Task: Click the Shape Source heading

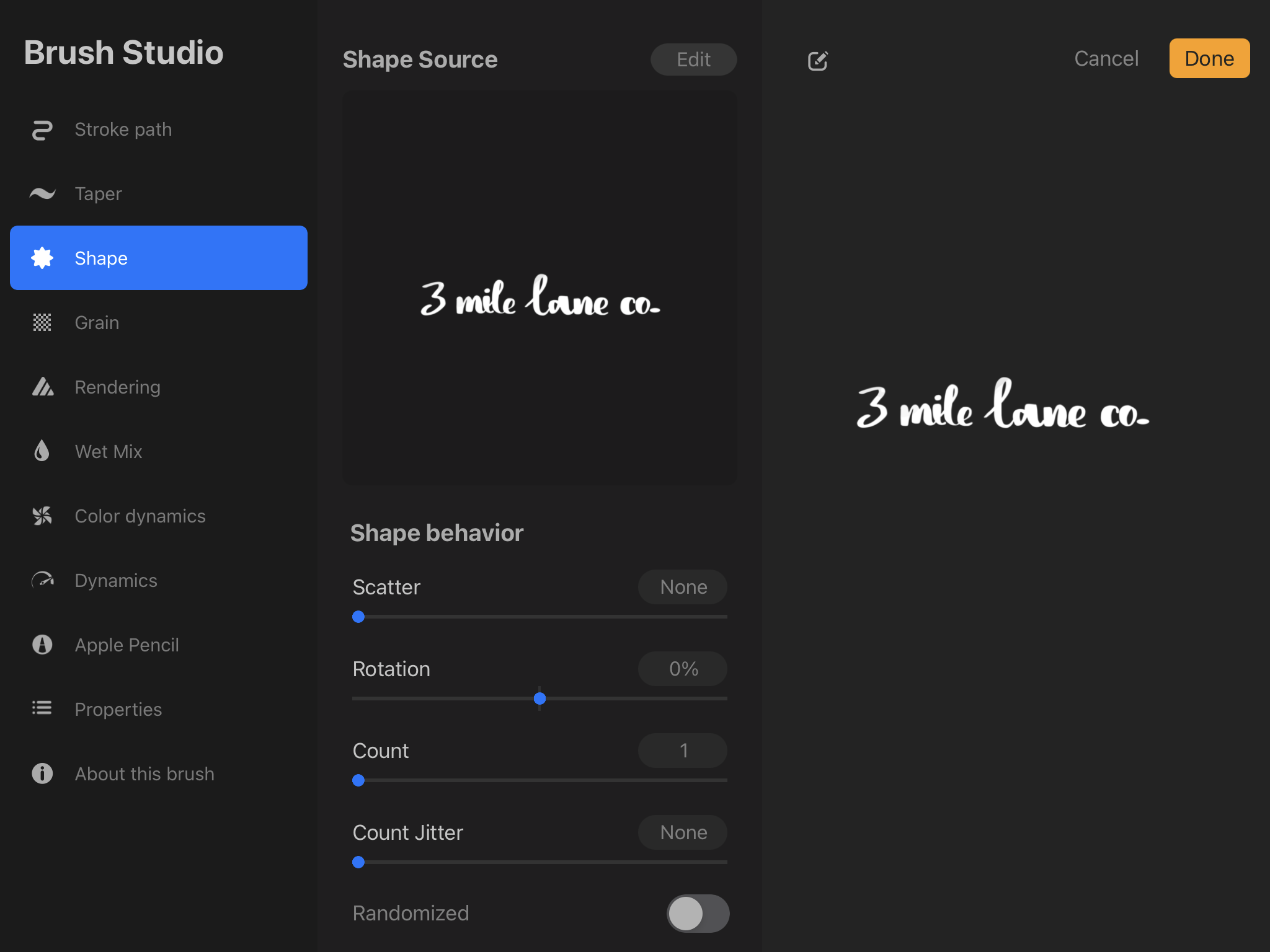Action: (420, 59)
